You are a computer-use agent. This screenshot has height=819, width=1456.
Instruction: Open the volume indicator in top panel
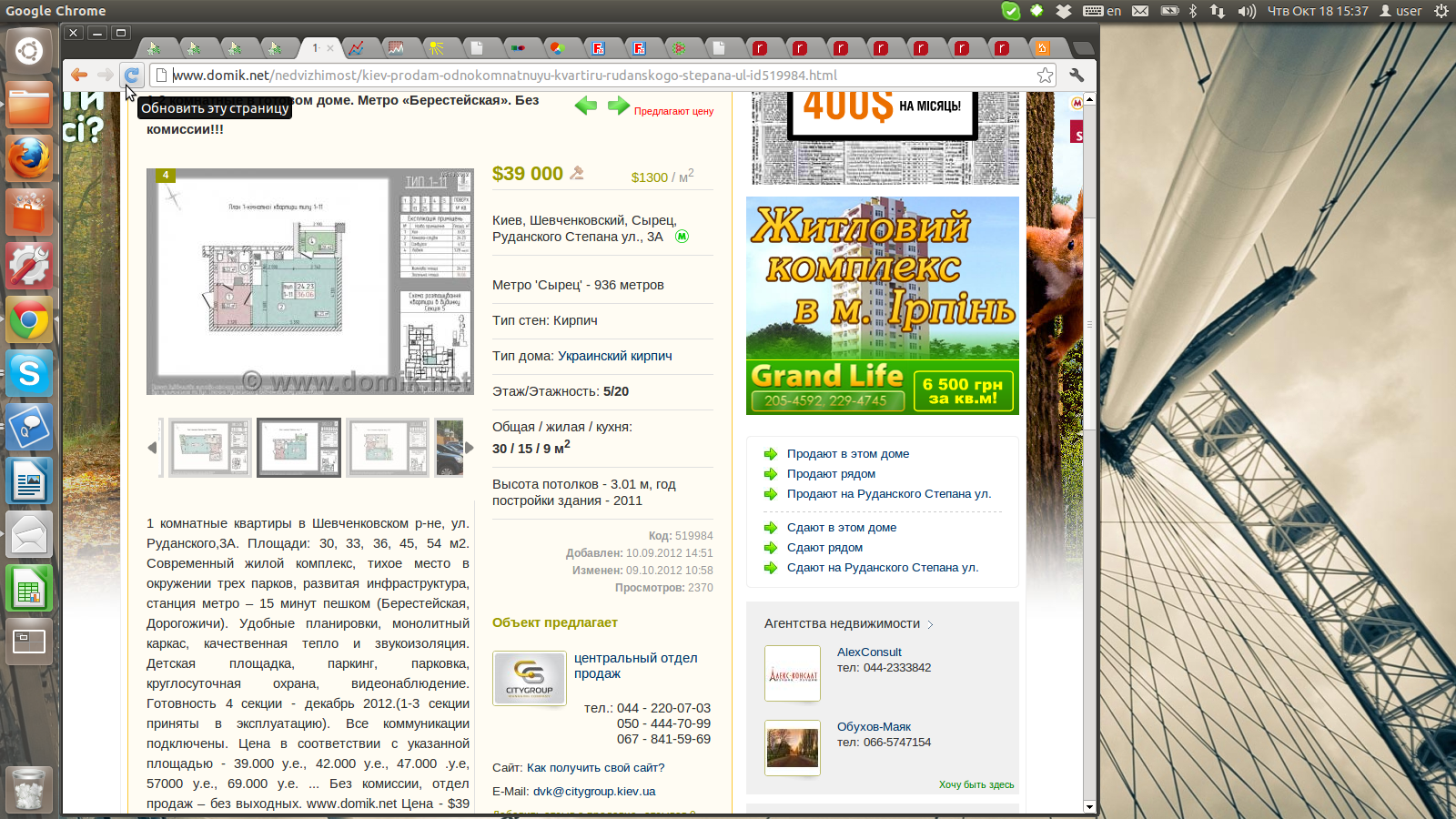[1247, 11]
